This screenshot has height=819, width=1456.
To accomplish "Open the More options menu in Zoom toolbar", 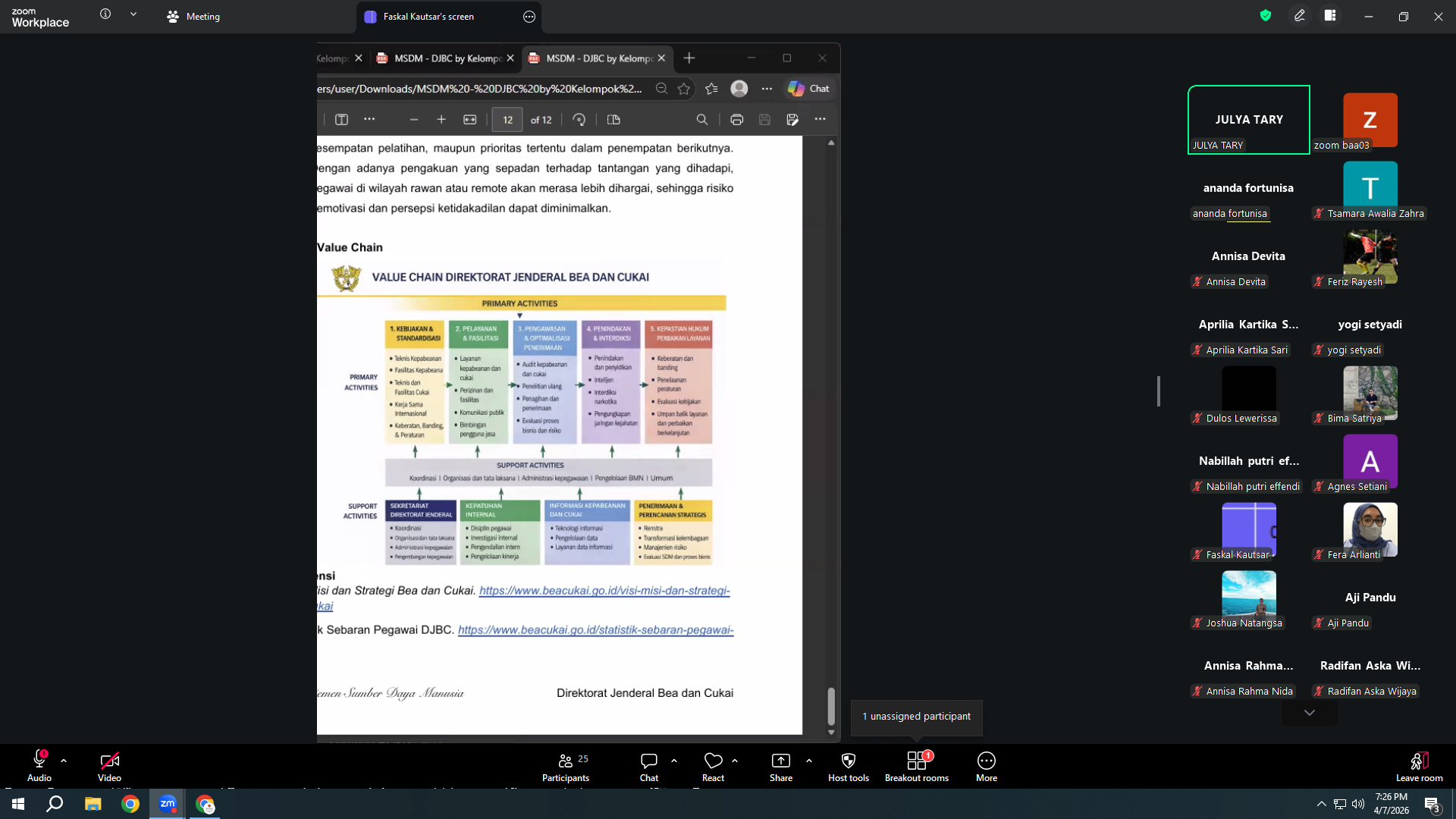I will tap(987, 767).
